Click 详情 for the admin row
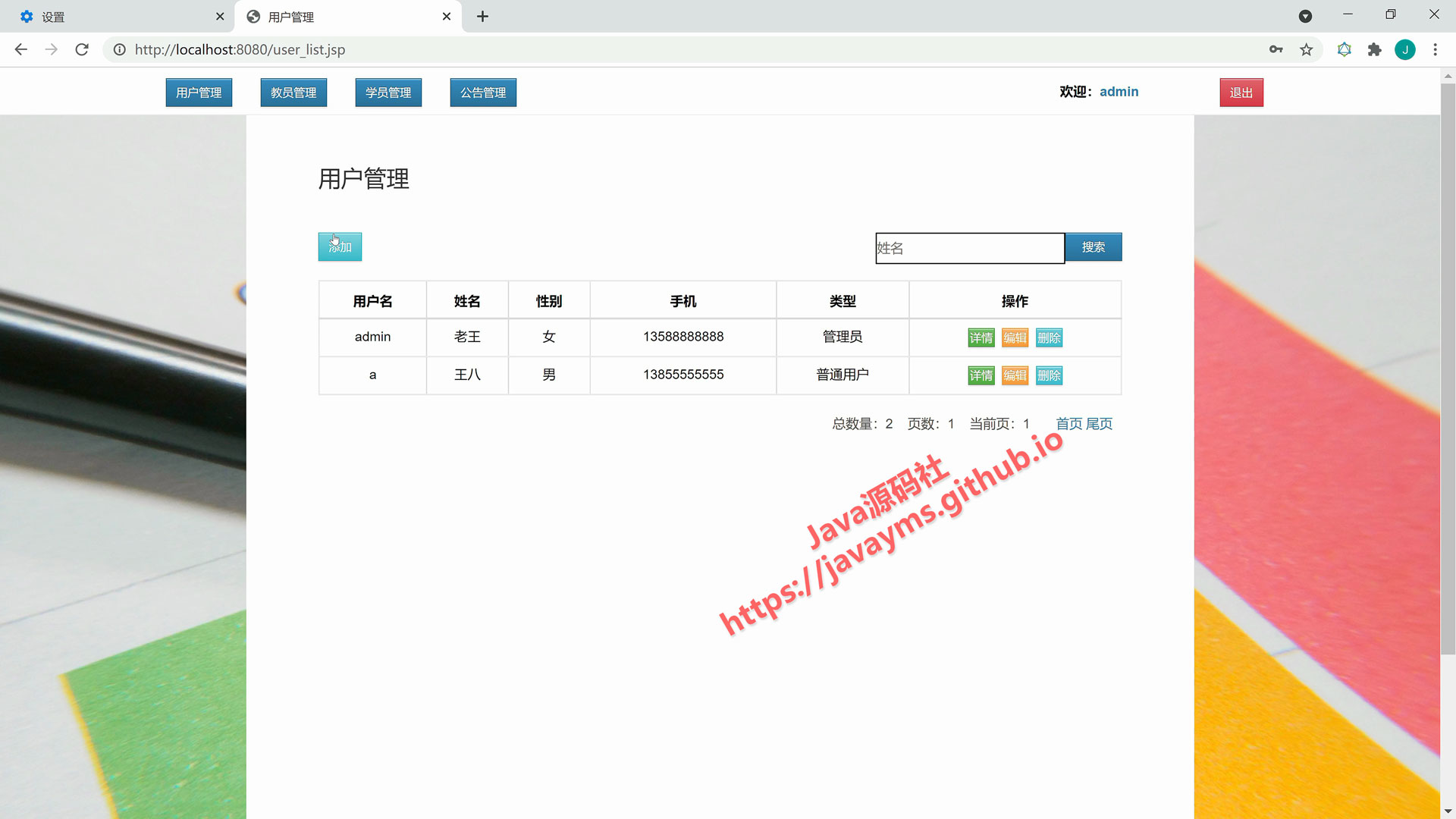The image size is (1456, 819). pos(981,337)
